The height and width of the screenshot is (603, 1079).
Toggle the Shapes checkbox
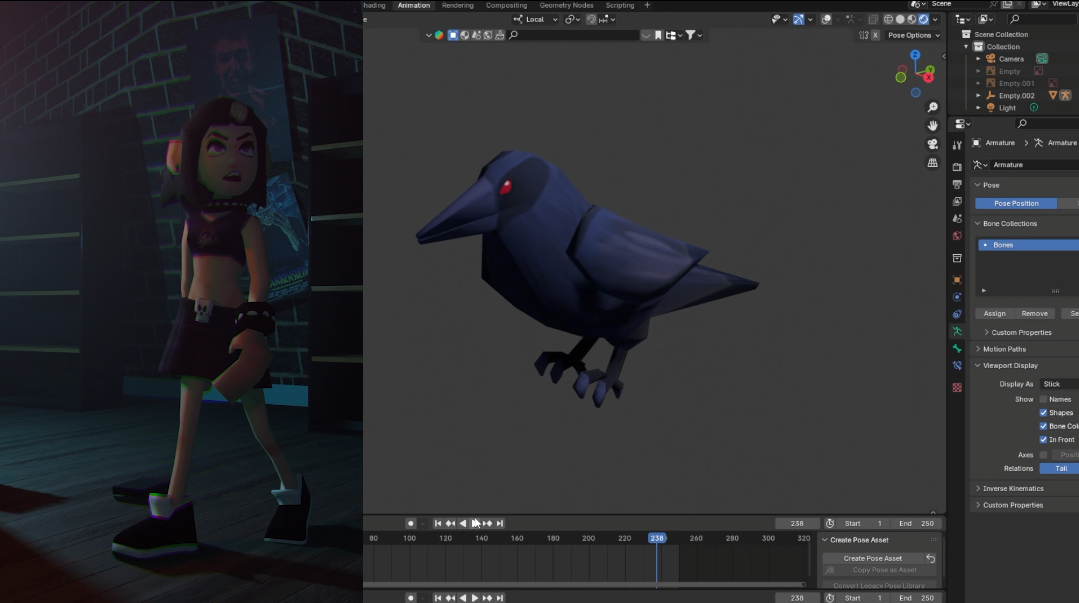point(1043,412)
